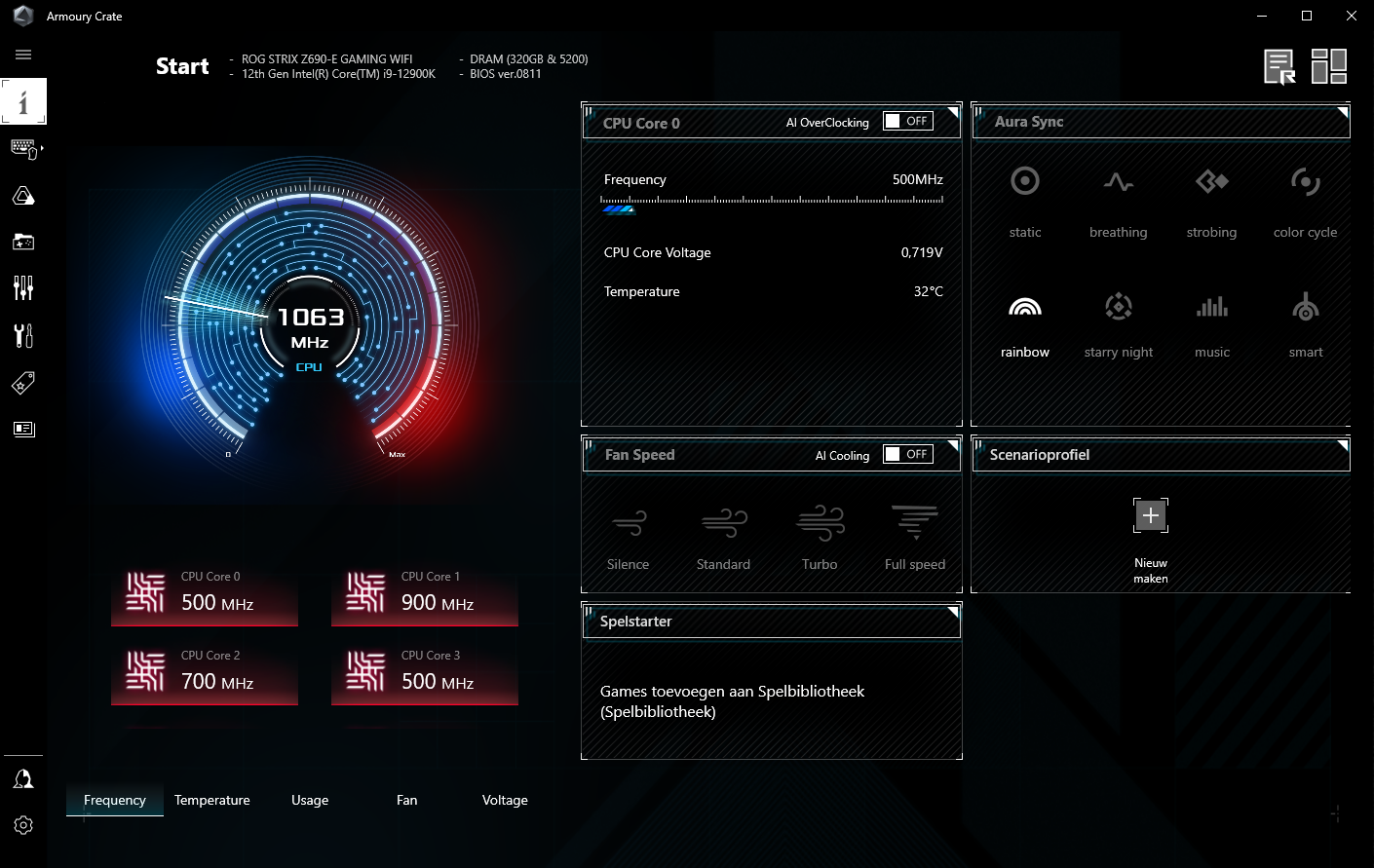Select music Aura lighting effect
The width and height of the screenshot is (1374, 868).
(x=1212, y=324)
